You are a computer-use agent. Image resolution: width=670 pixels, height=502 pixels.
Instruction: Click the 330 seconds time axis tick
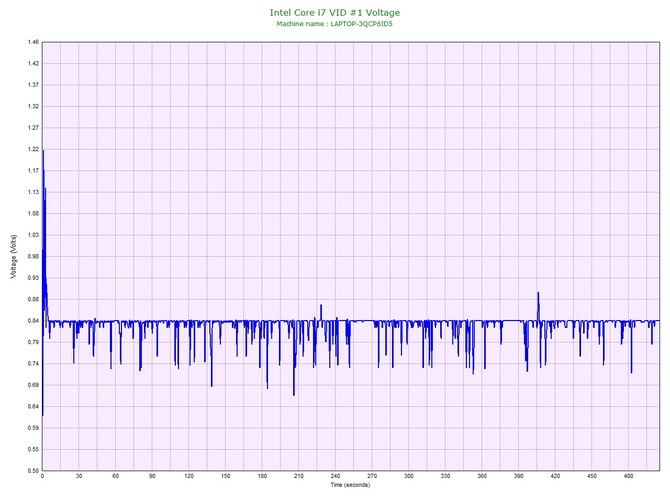(x=445, y=476)
